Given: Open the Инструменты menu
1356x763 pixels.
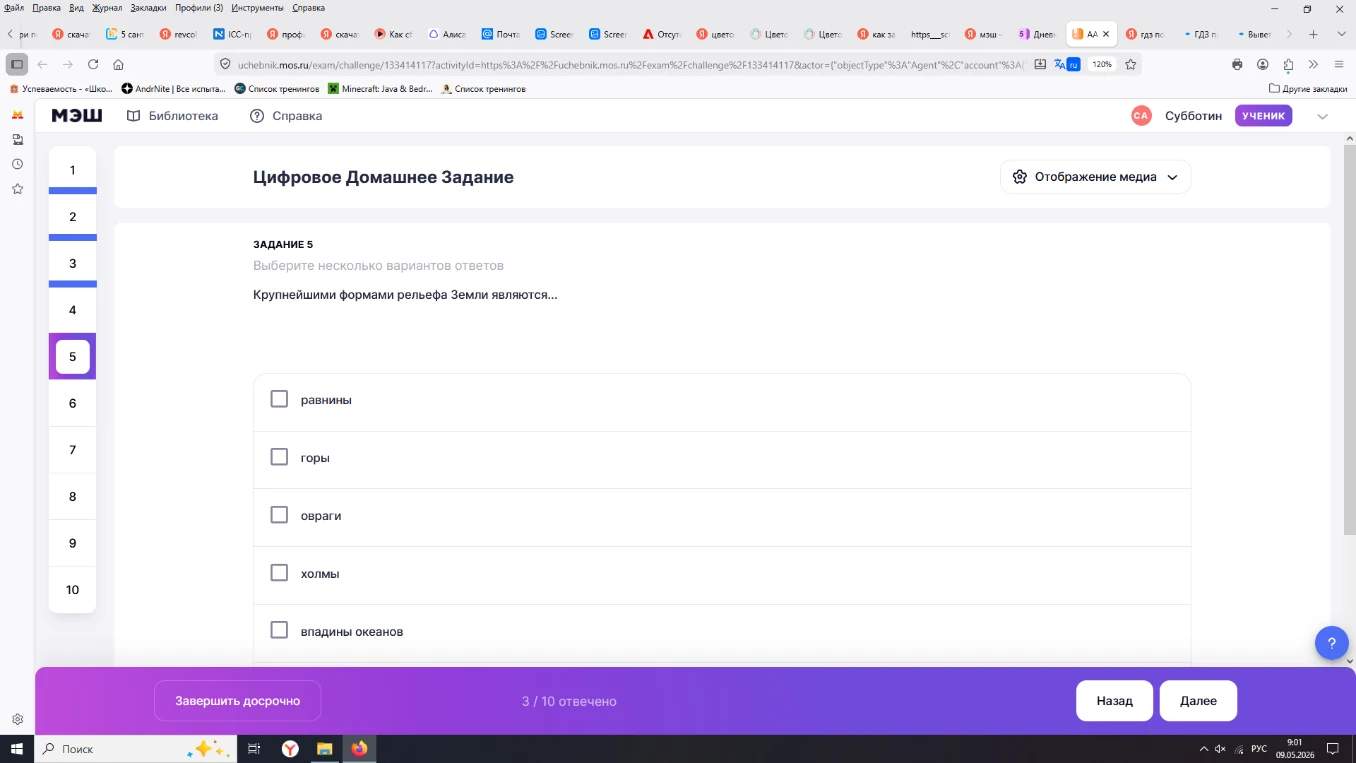Looking at the screenshot, I should click(x=257, y=7).
